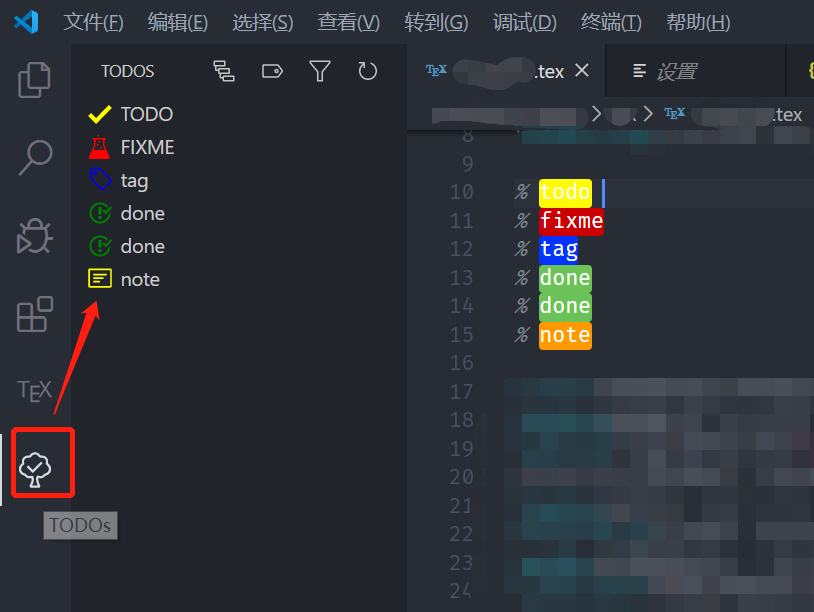
Task: Select the tag item in the TODO tree
Action: tap(133, 180)
